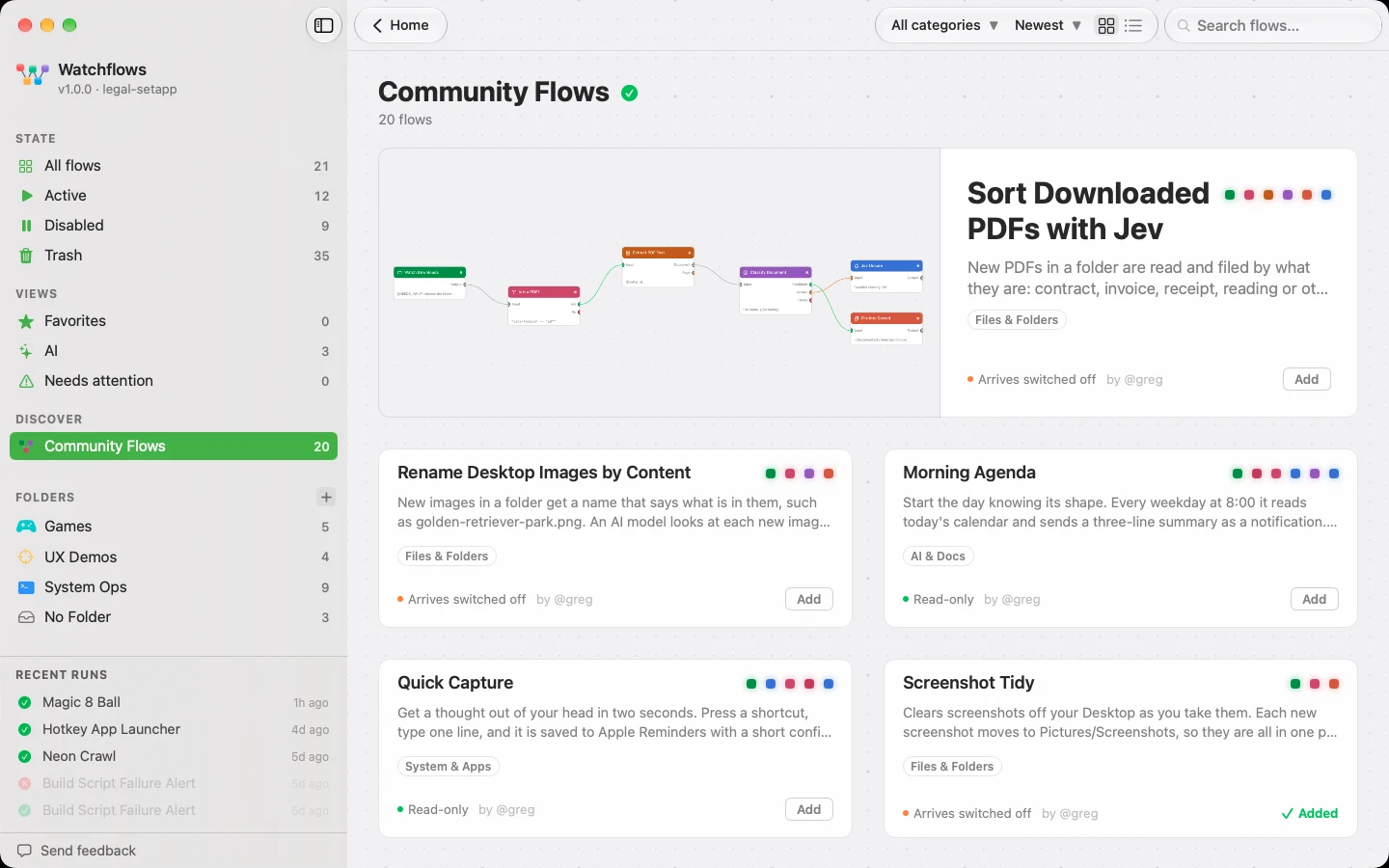Click the AI sparkle icon

pyautogui.click(x=26, y=351)
